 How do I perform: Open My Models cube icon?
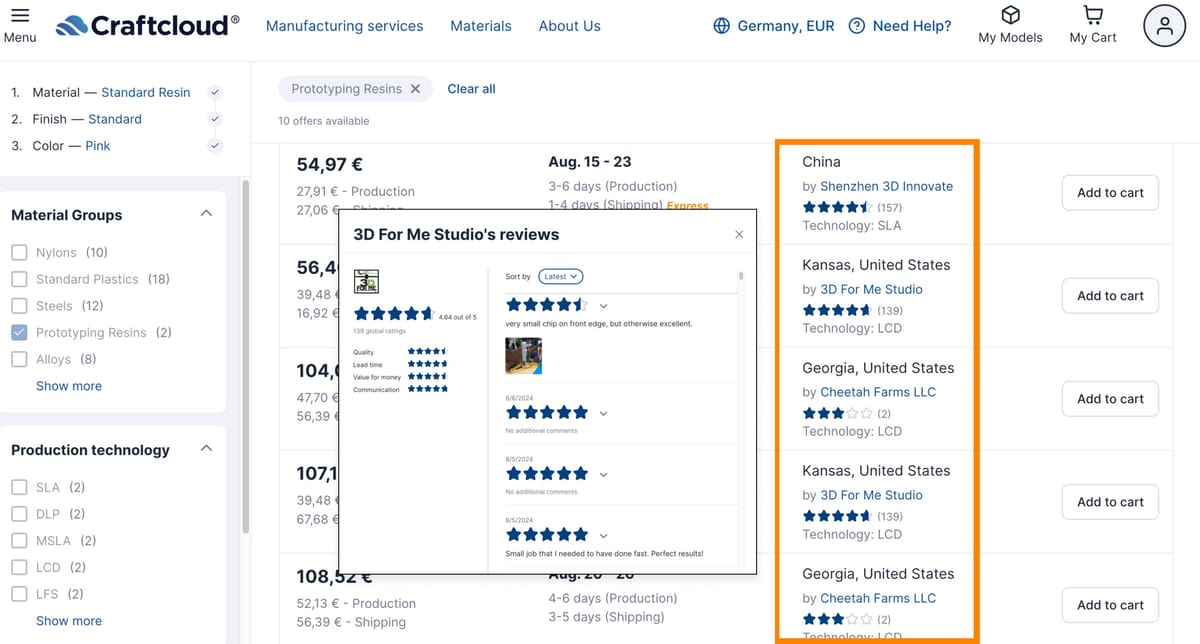[x=1011, y=15]
